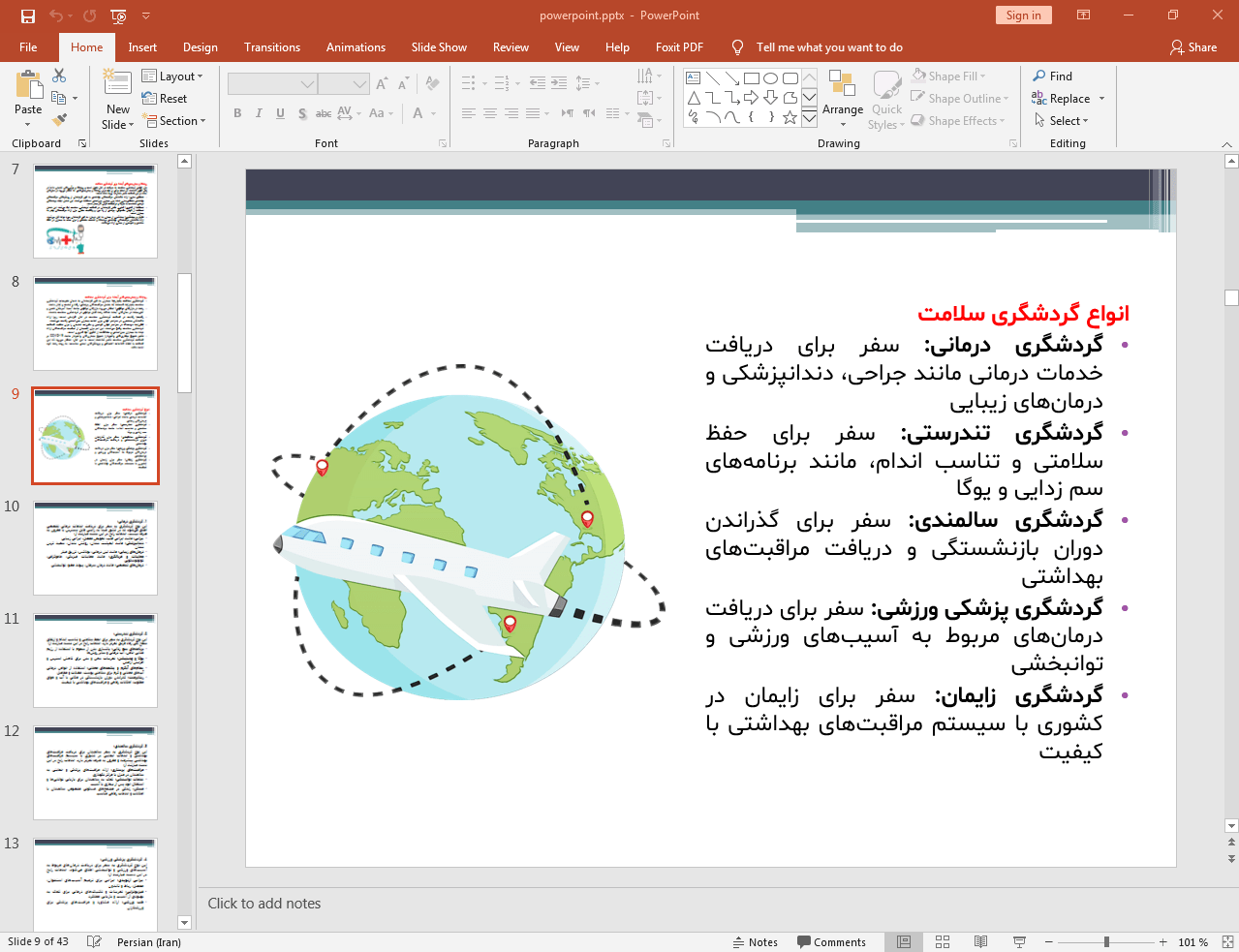Viewport: 1239px width, 952px height.
Task: Toggle Underline formatting
Action: 280,113
